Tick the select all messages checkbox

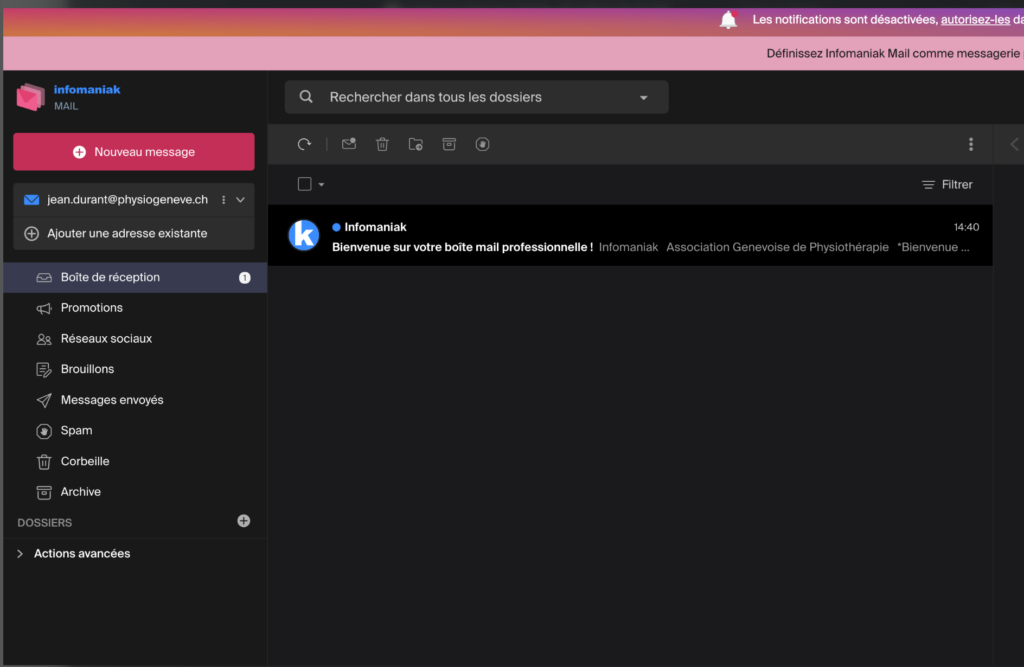coord(305,184)
